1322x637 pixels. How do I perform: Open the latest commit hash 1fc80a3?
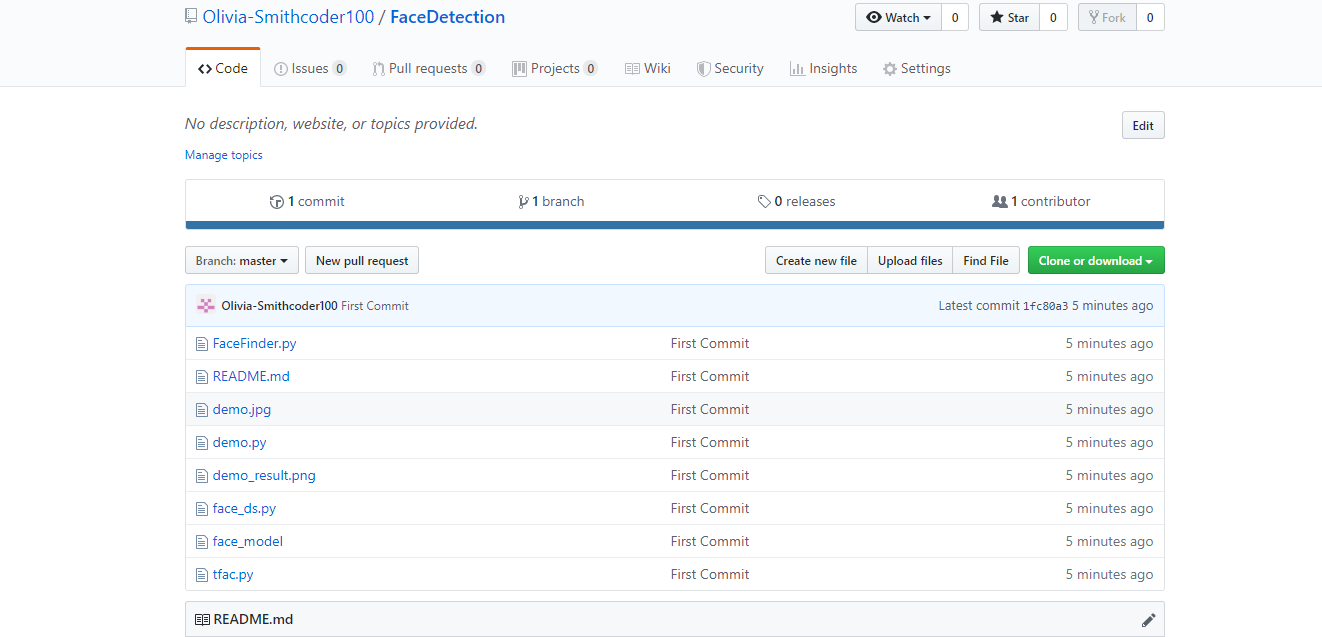point(1045,306)
